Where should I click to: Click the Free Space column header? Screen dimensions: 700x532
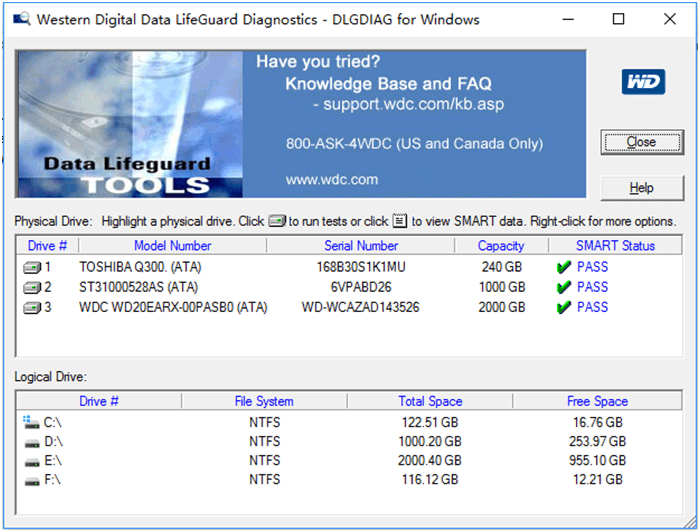tap(597, 401)
